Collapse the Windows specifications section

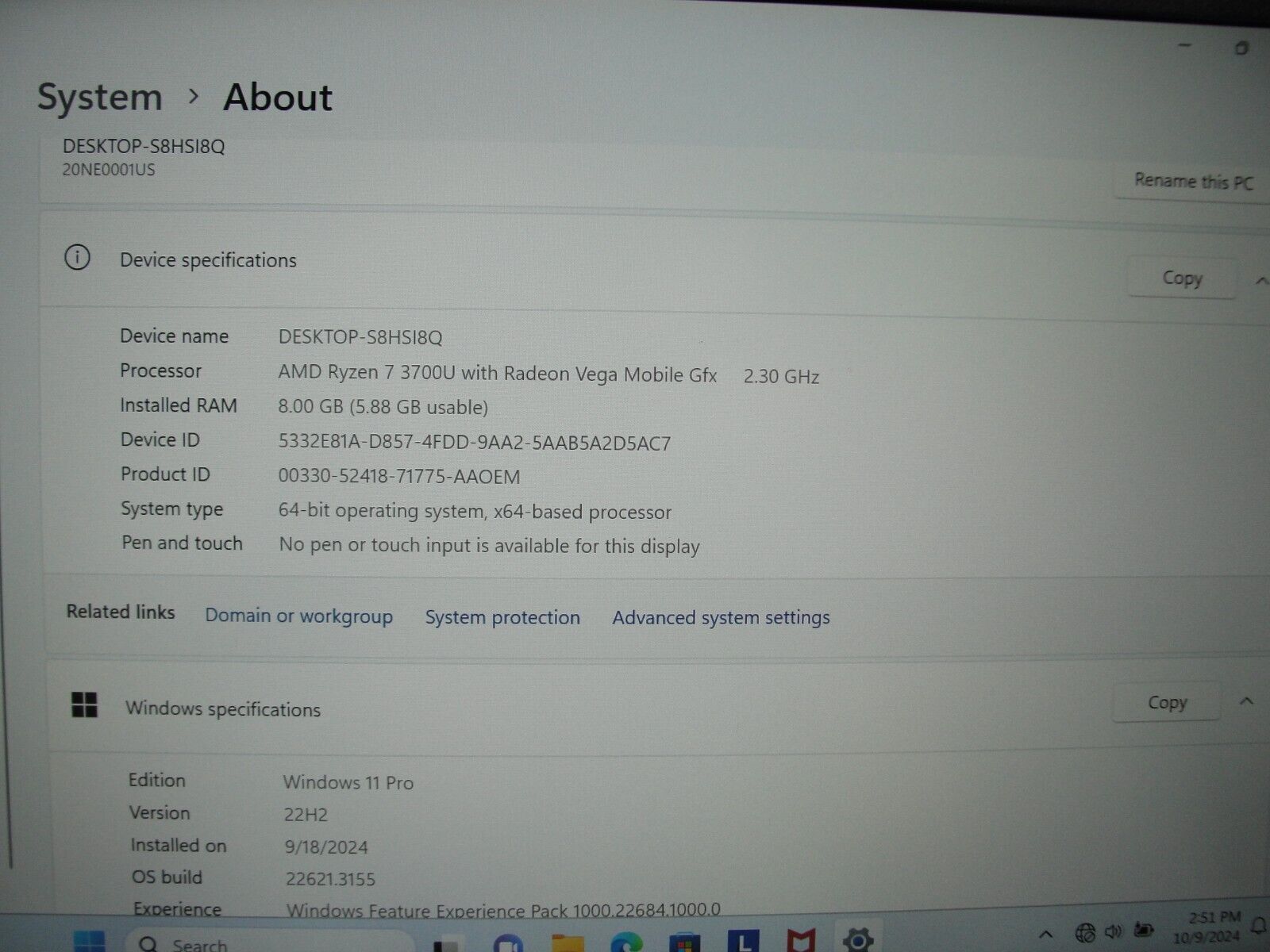coord(1246,701)
